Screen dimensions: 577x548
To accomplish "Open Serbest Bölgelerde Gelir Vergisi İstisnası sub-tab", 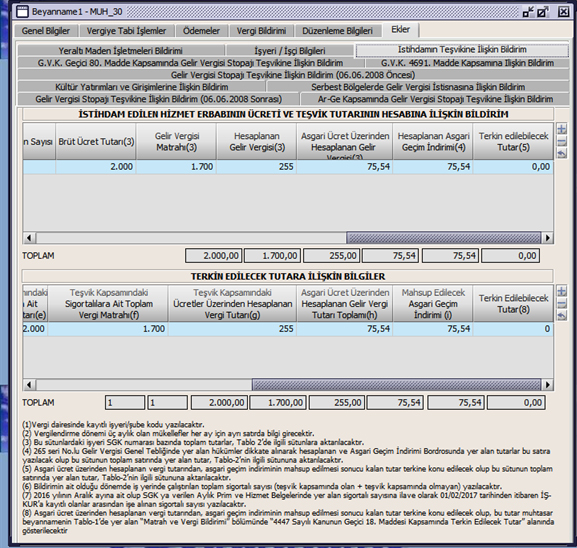I will point(418,87).
